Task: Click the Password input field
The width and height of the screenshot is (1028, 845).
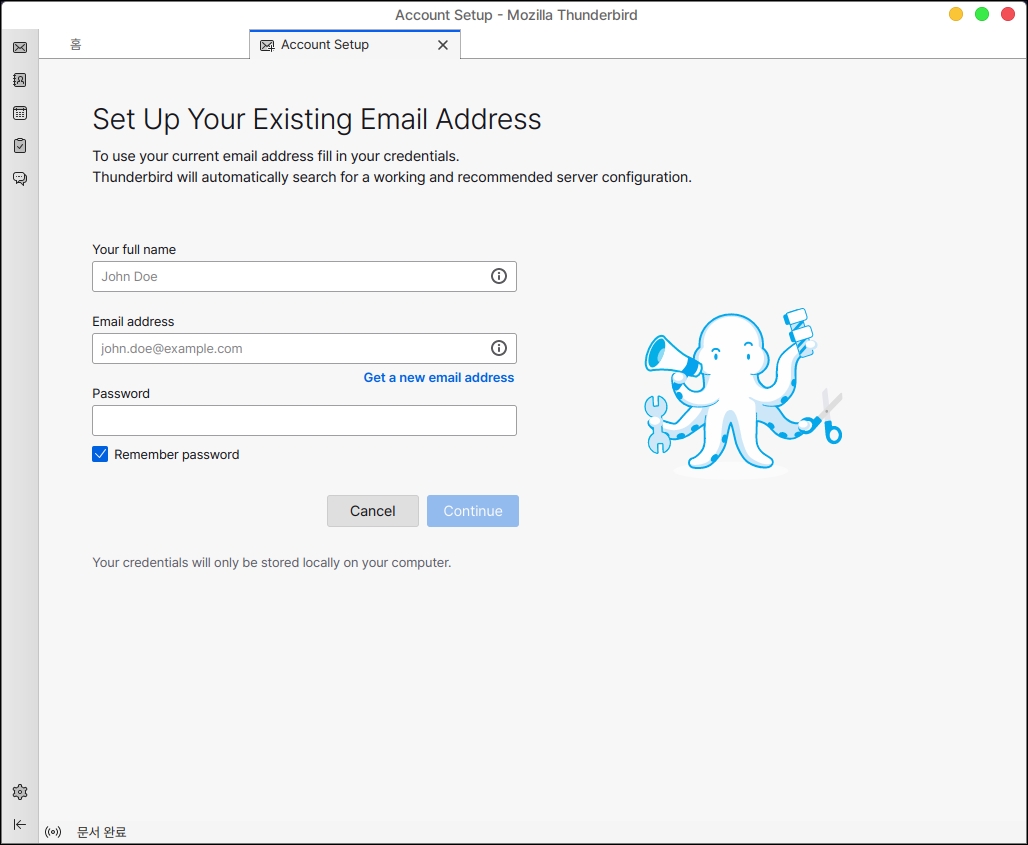Action: point(304,421)
